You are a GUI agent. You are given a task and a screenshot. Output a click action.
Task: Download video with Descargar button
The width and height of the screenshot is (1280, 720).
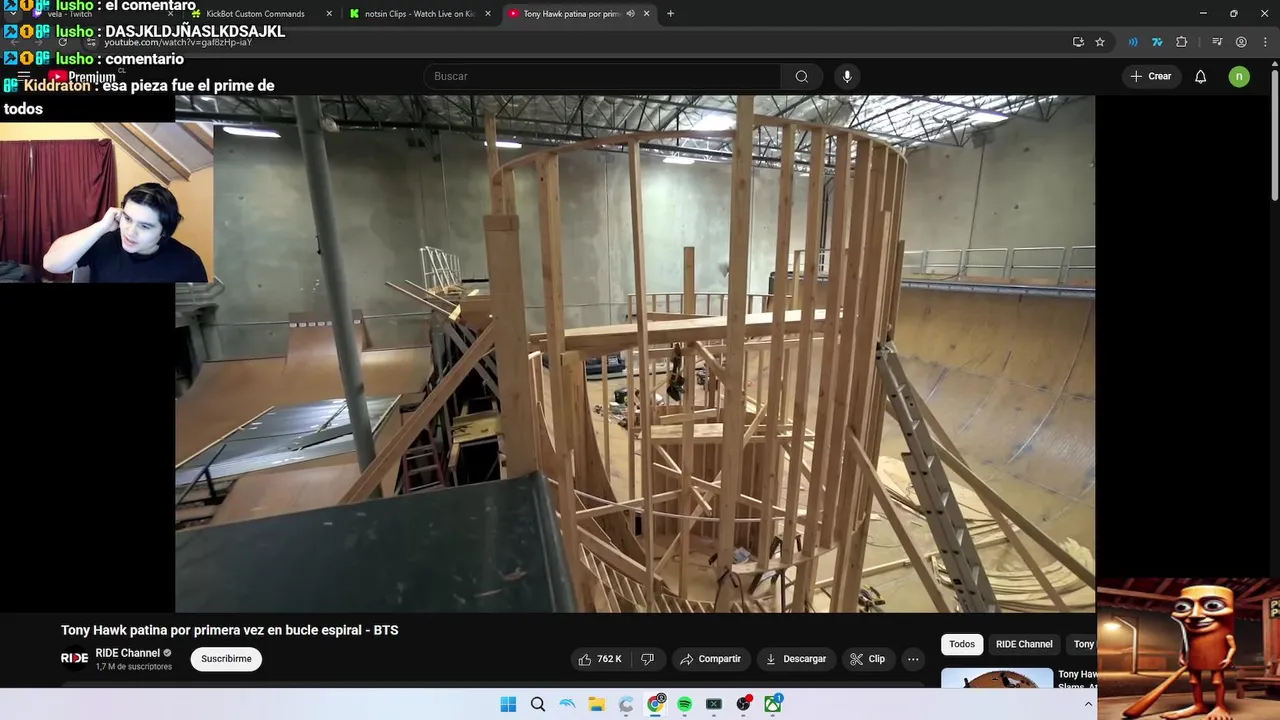click(x=795, y=659)
